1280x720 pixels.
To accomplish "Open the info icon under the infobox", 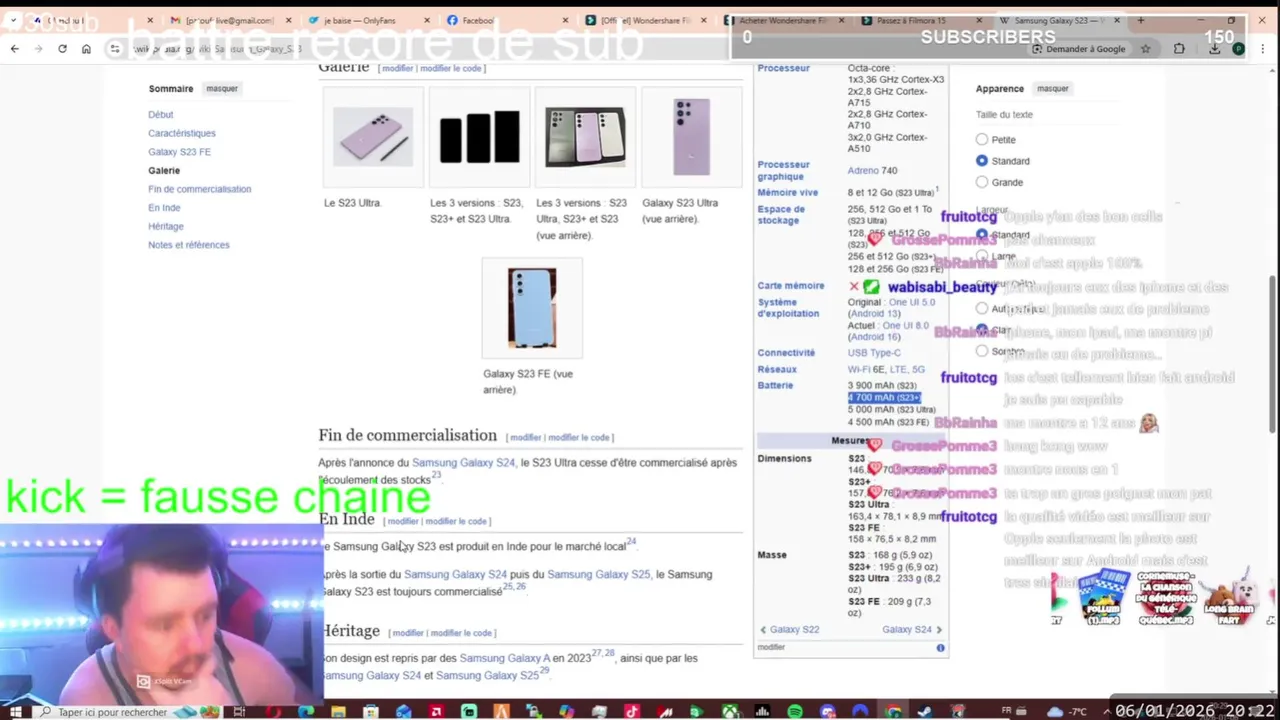I will pos(940,648).
